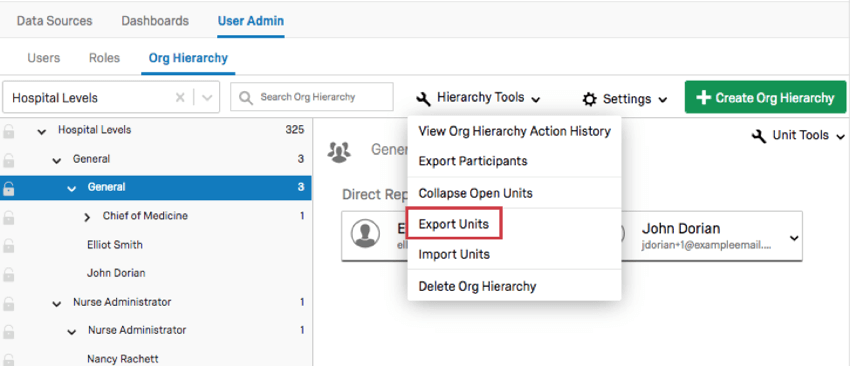
Task: Click the Create Org Hierarchy button
Action: (765, 98)
